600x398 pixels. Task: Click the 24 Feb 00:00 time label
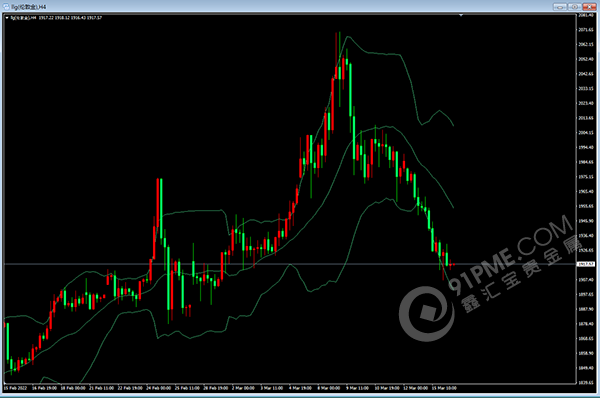(x=158, y=388)
